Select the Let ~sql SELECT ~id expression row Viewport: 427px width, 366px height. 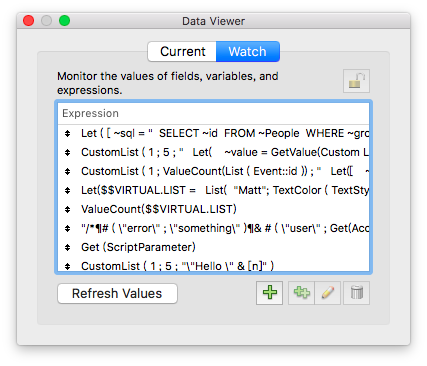point(213,133)
